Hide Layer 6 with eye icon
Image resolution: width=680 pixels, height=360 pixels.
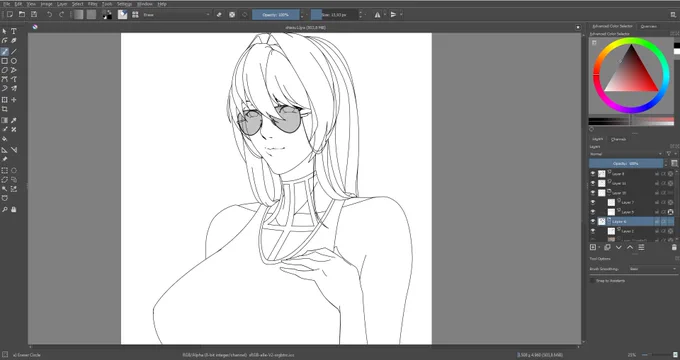pos(593,222)
